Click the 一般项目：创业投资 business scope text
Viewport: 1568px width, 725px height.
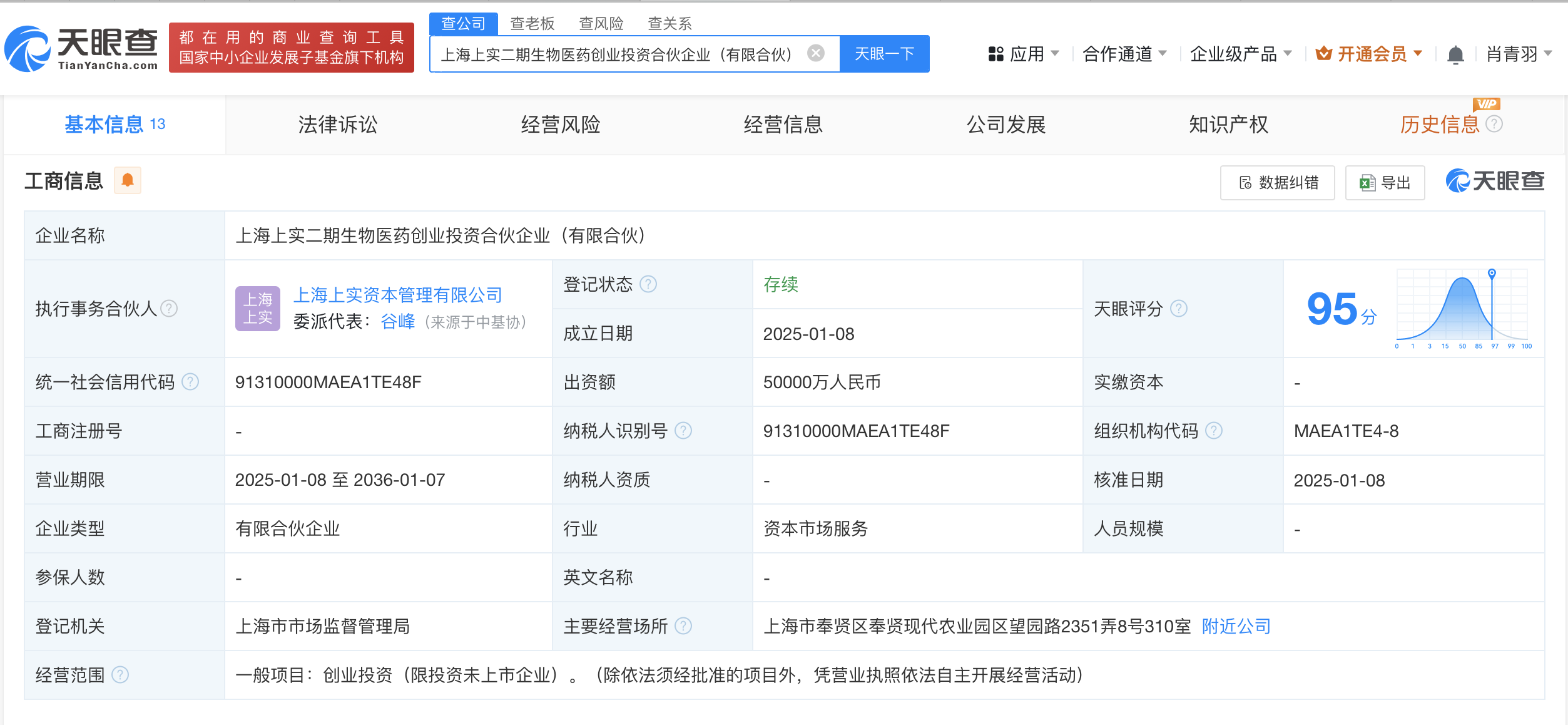(x=659, y=676)
